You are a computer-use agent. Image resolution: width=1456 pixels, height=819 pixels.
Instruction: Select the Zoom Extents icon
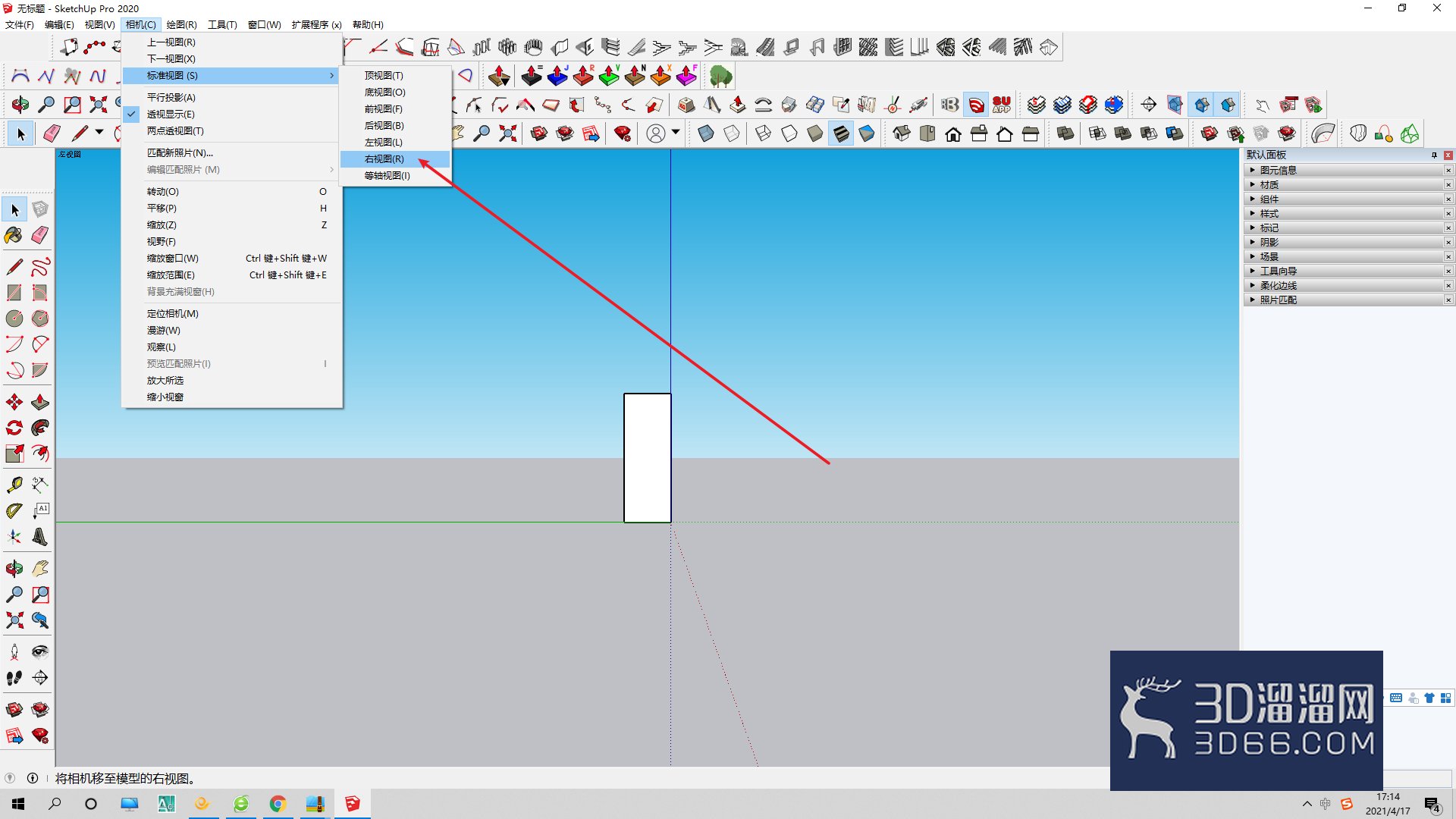point(14,620)
